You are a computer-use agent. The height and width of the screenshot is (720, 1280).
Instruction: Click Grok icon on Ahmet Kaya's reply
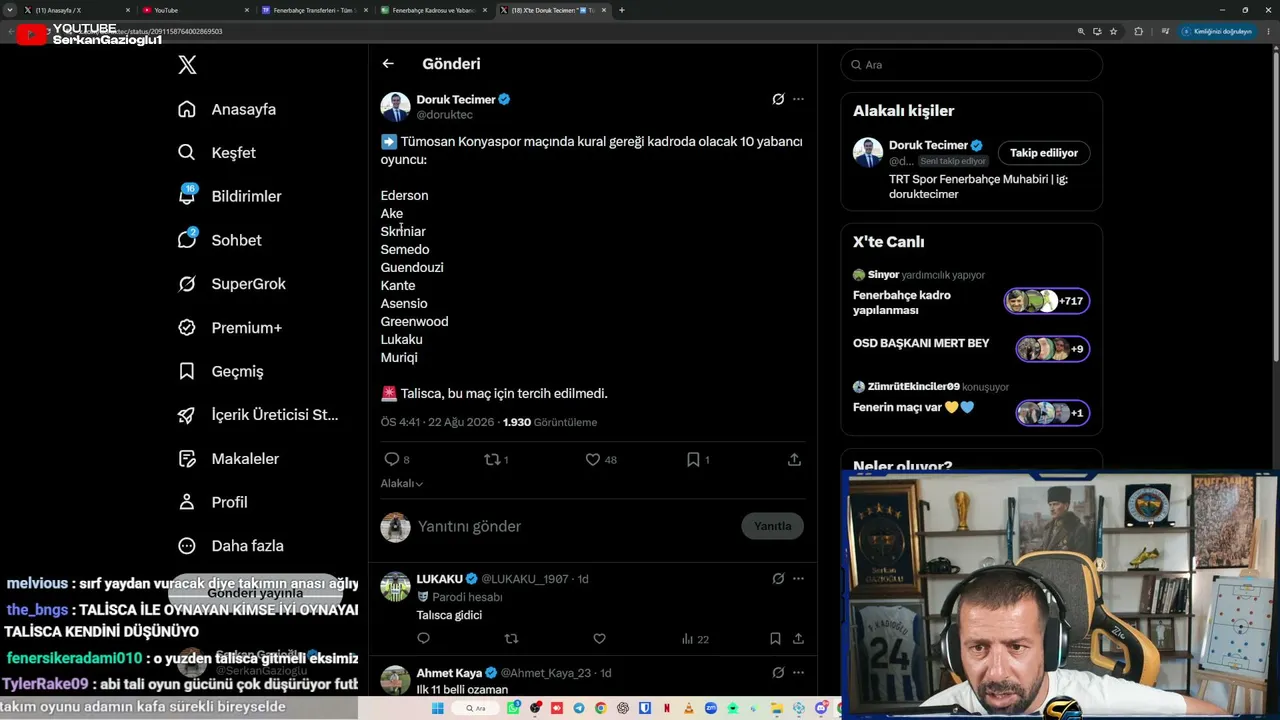778,672
